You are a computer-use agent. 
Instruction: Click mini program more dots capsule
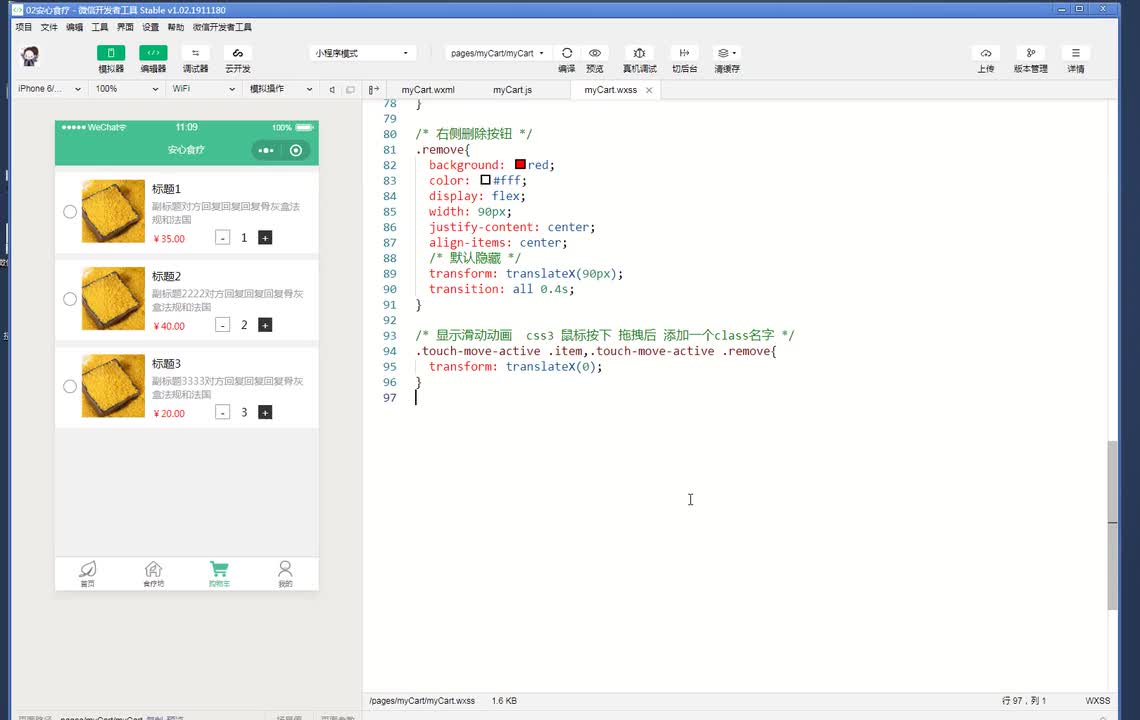[266, 151]
